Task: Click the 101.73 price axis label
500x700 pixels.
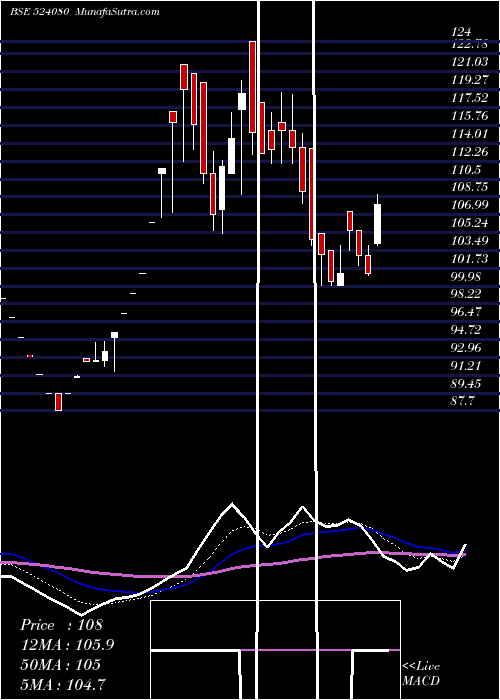Action: coord(470,258)
